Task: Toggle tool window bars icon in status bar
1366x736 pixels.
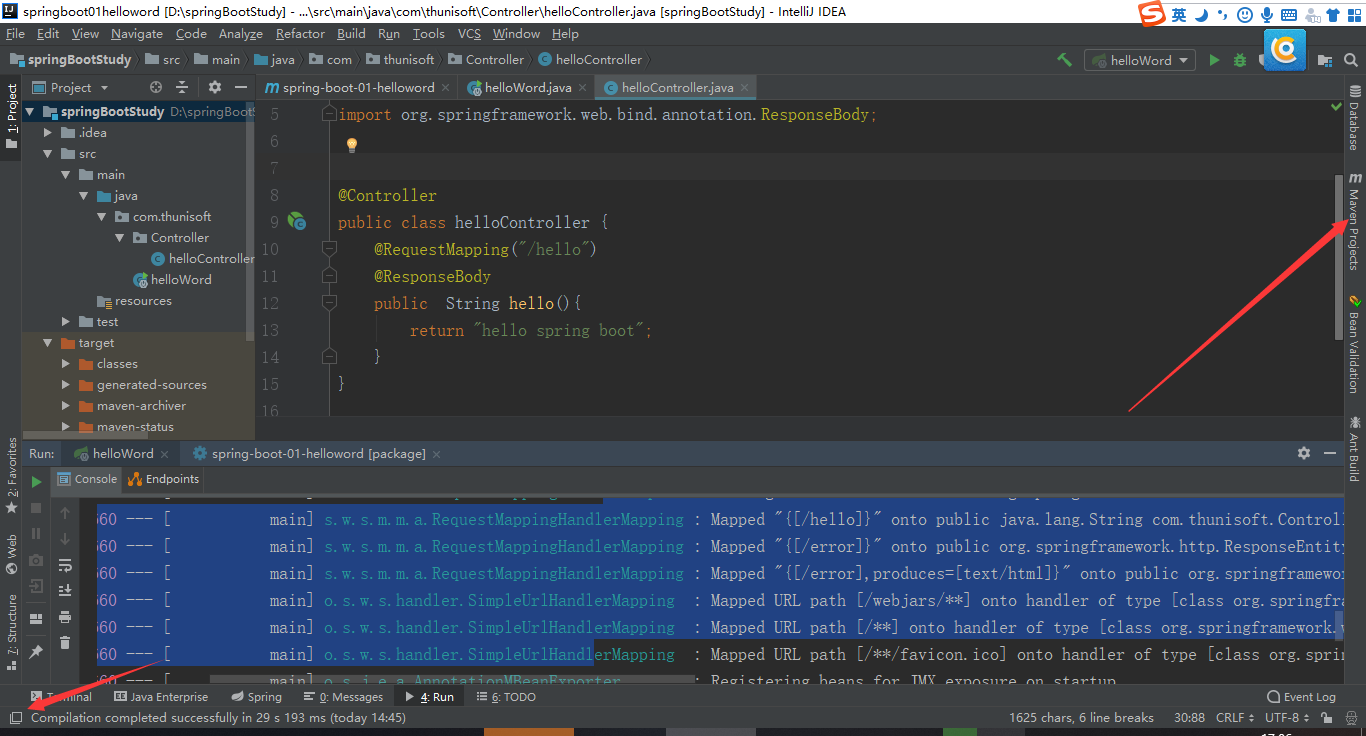Action: pyautogui.click(x=15, y=718)
